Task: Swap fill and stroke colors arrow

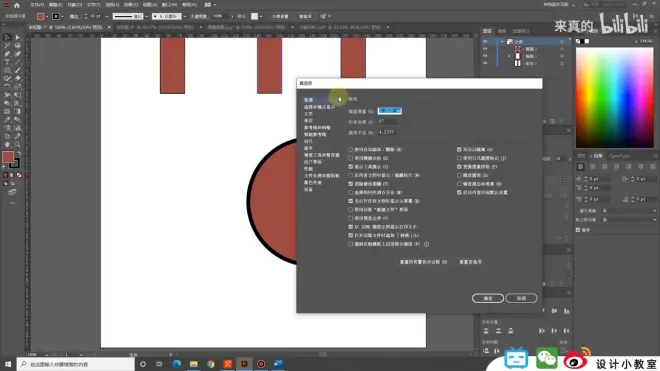Action: [18, 153]
